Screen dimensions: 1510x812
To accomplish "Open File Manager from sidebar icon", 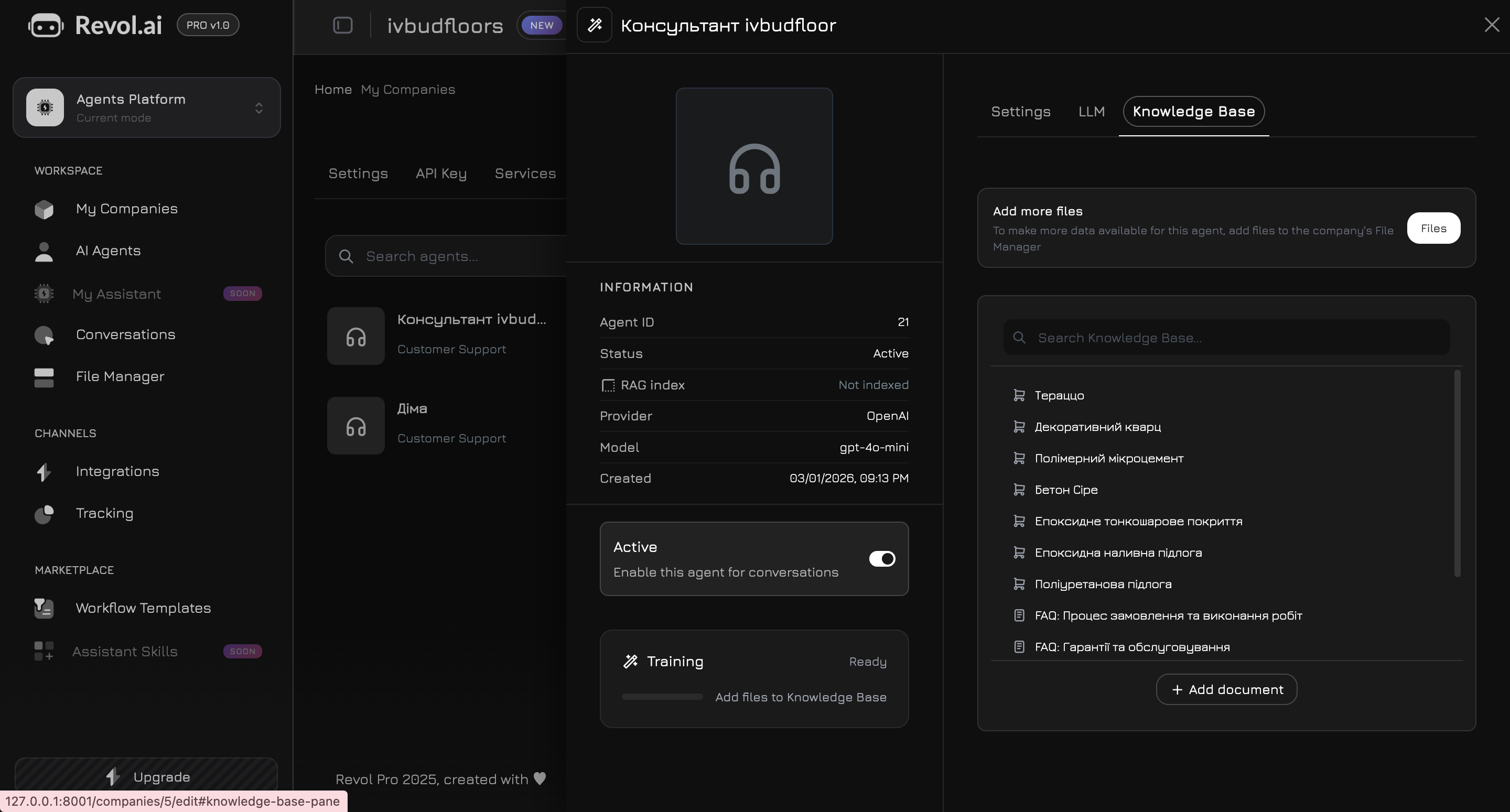I will click(x=44, y=377).
